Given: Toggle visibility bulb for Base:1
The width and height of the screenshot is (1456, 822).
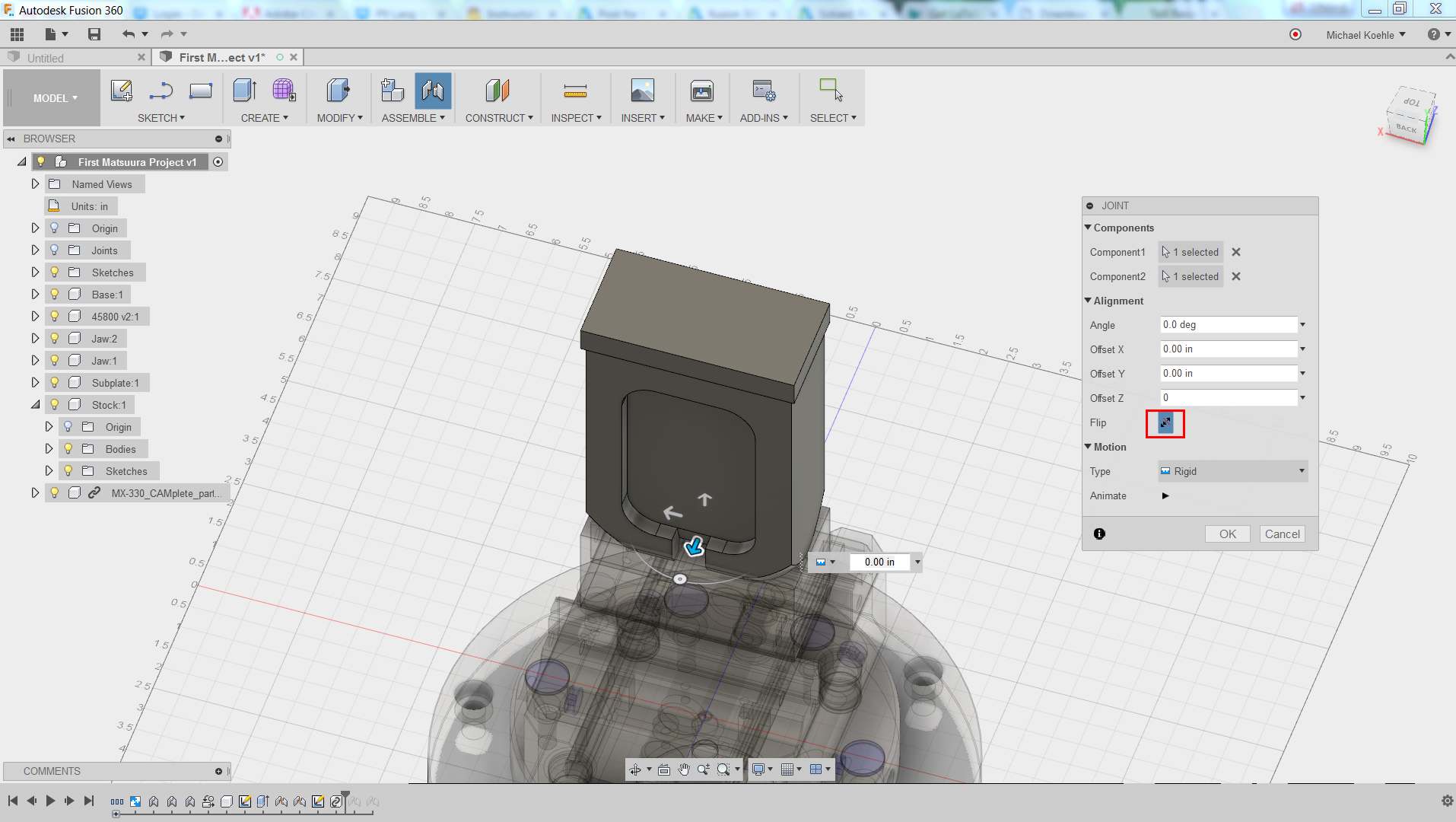Looking at the screenshot, I should point(55,295).
